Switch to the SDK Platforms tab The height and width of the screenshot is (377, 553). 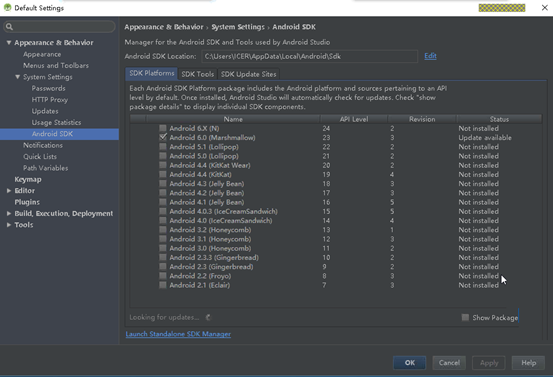click(152, 73)
